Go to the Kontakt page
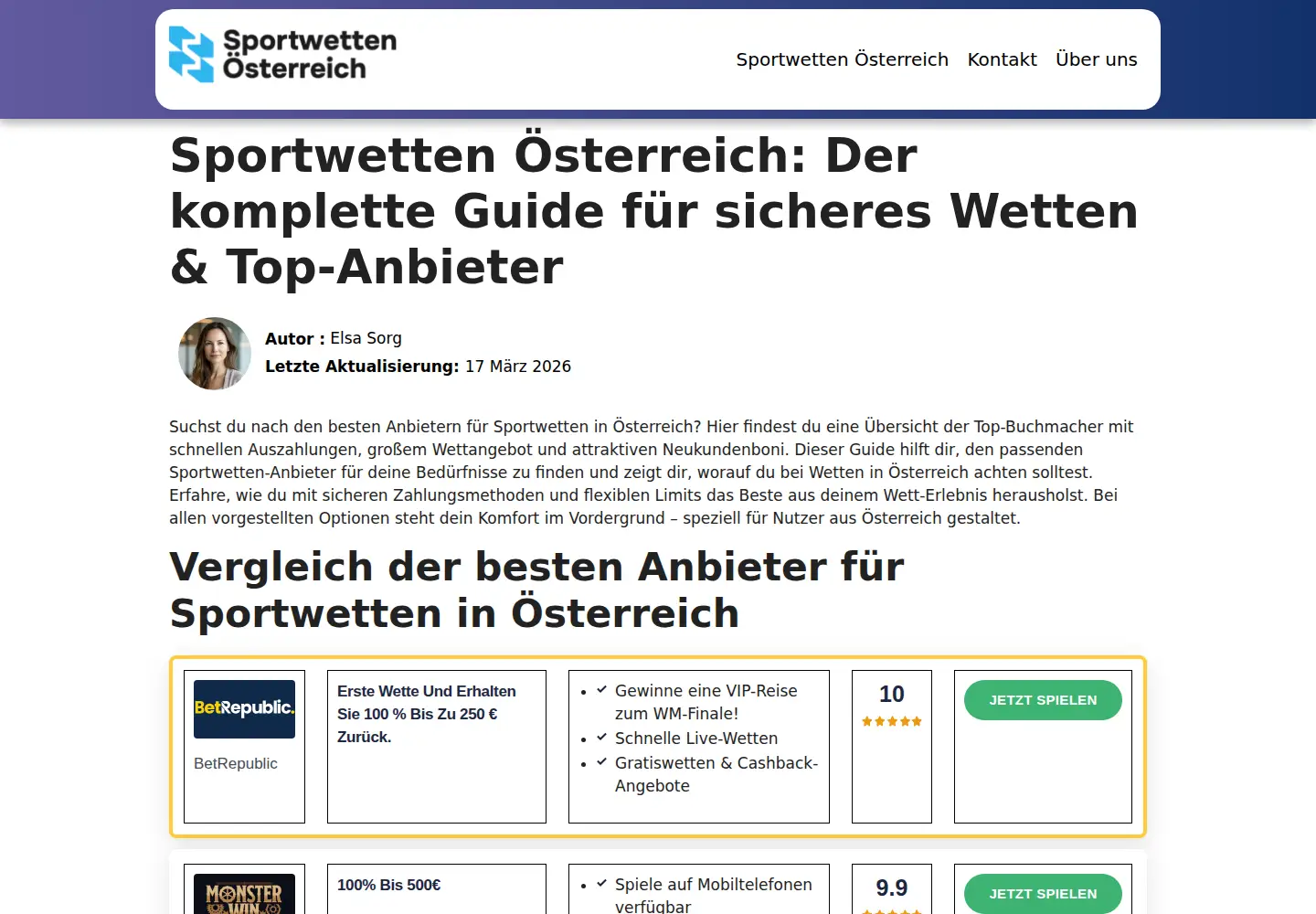Viewport: 1316px width, 914px height. [1002, 59]
